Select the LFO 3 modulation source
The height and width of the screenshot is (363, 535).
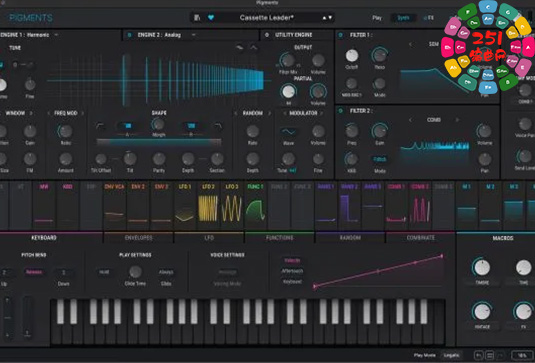coord(232,205)
